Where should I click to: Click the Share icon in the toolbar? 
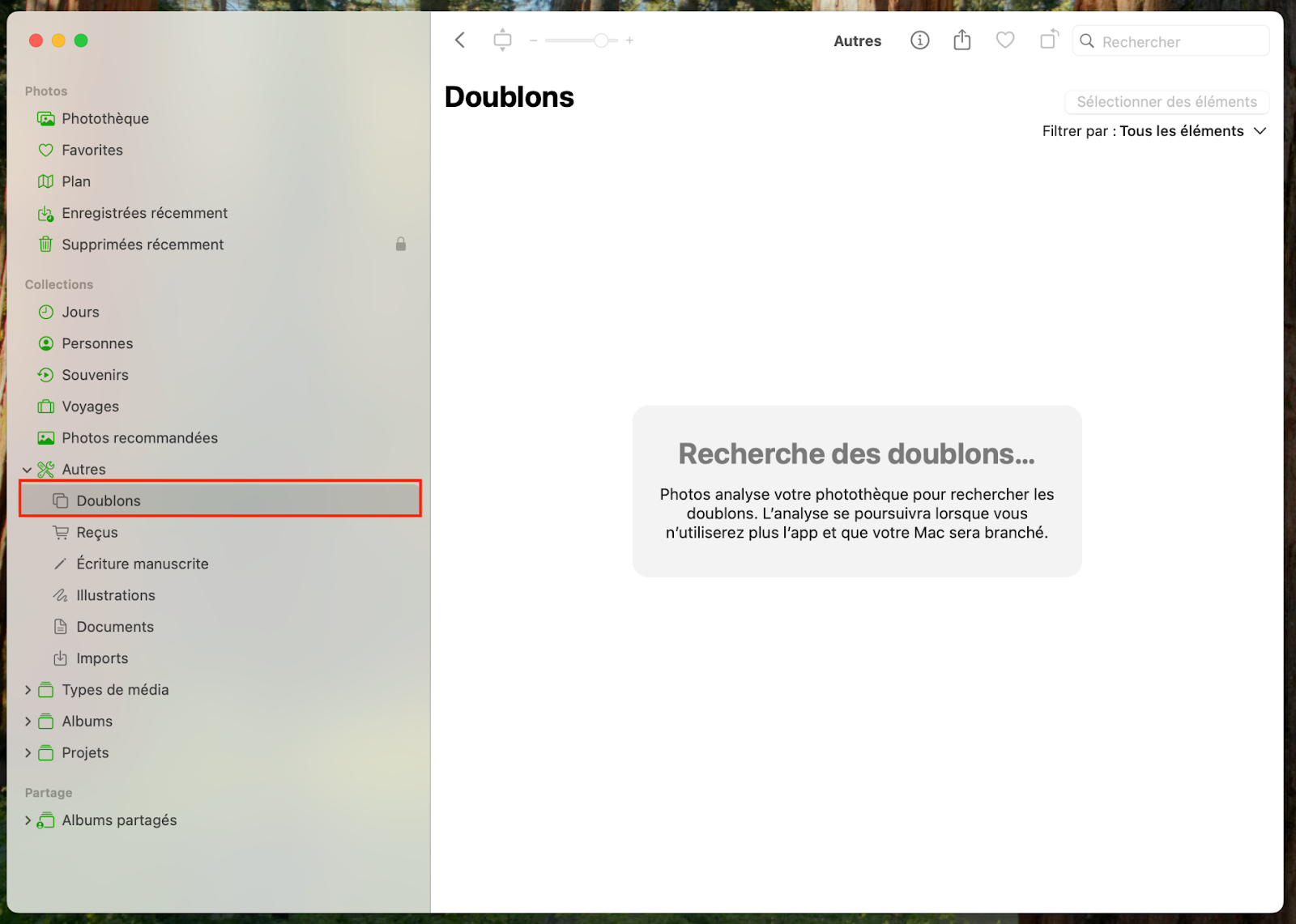coord(961,40)
